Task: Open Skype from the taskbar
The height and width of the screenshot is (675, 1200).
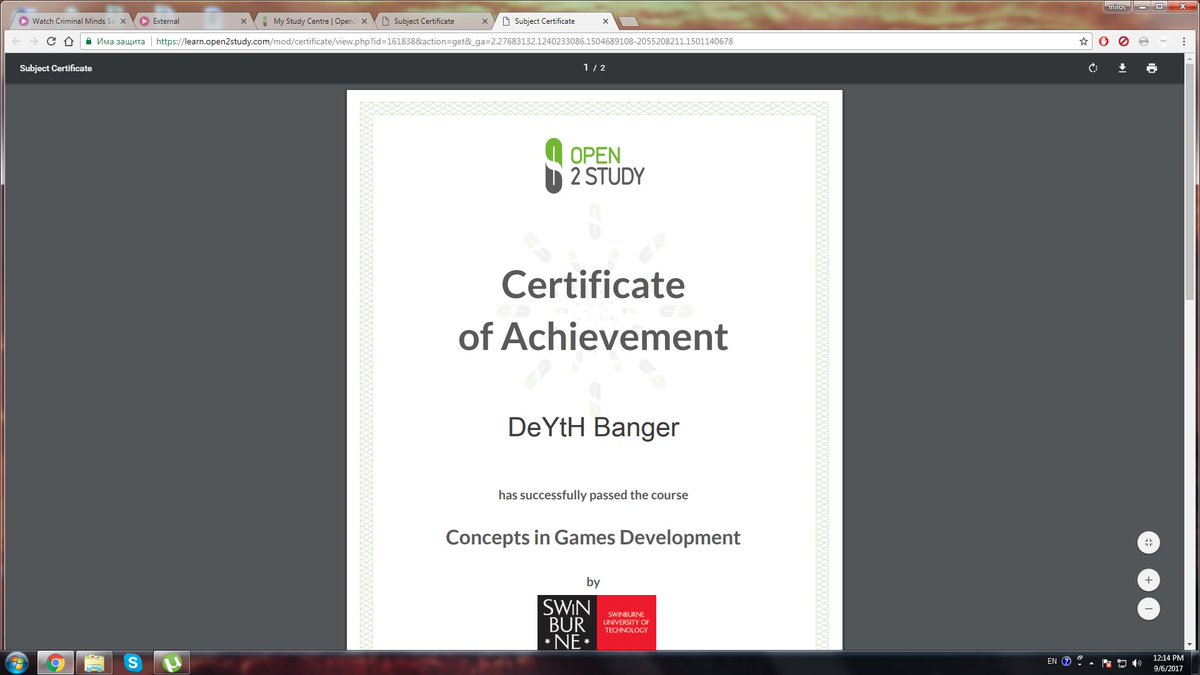Action: click(x=133, y=662)
